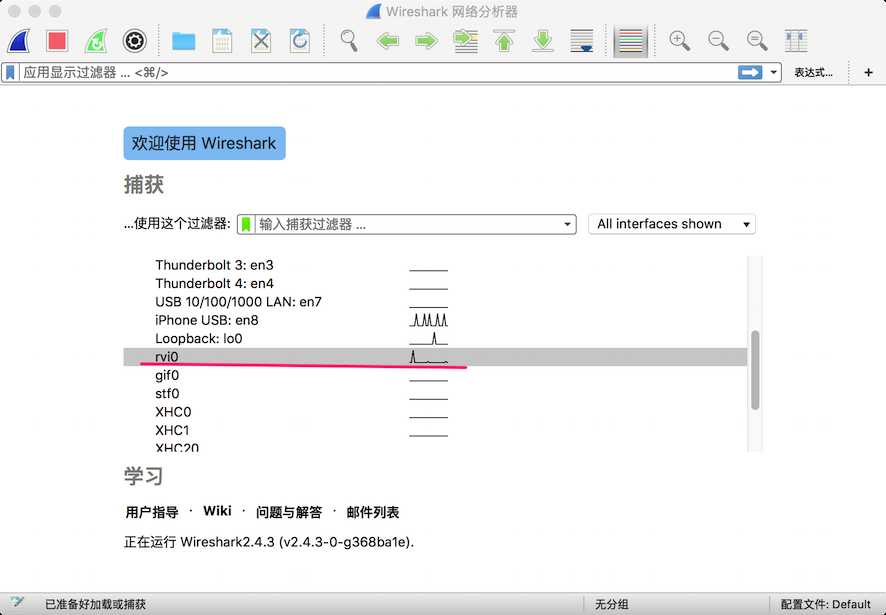This screenshot has height=615, width=886.
Task: Zoom in on packet text
Action: pyautogui.click(x=679, y=41)
